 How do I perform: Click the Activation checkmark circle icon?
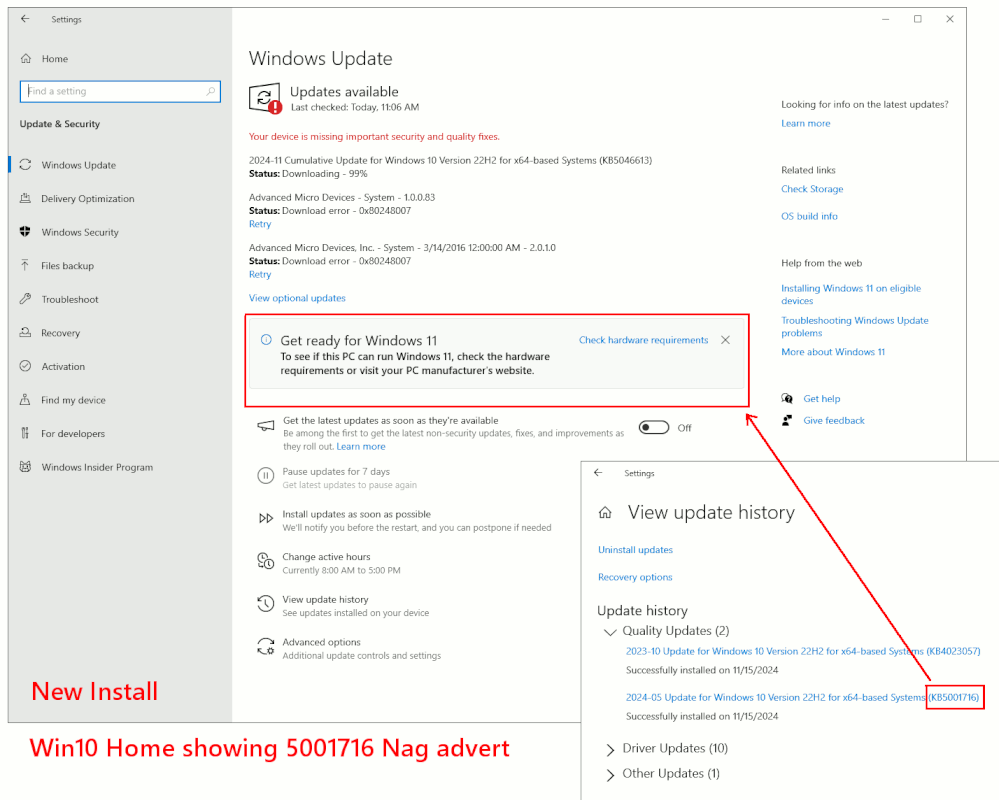tap(25, 366)
